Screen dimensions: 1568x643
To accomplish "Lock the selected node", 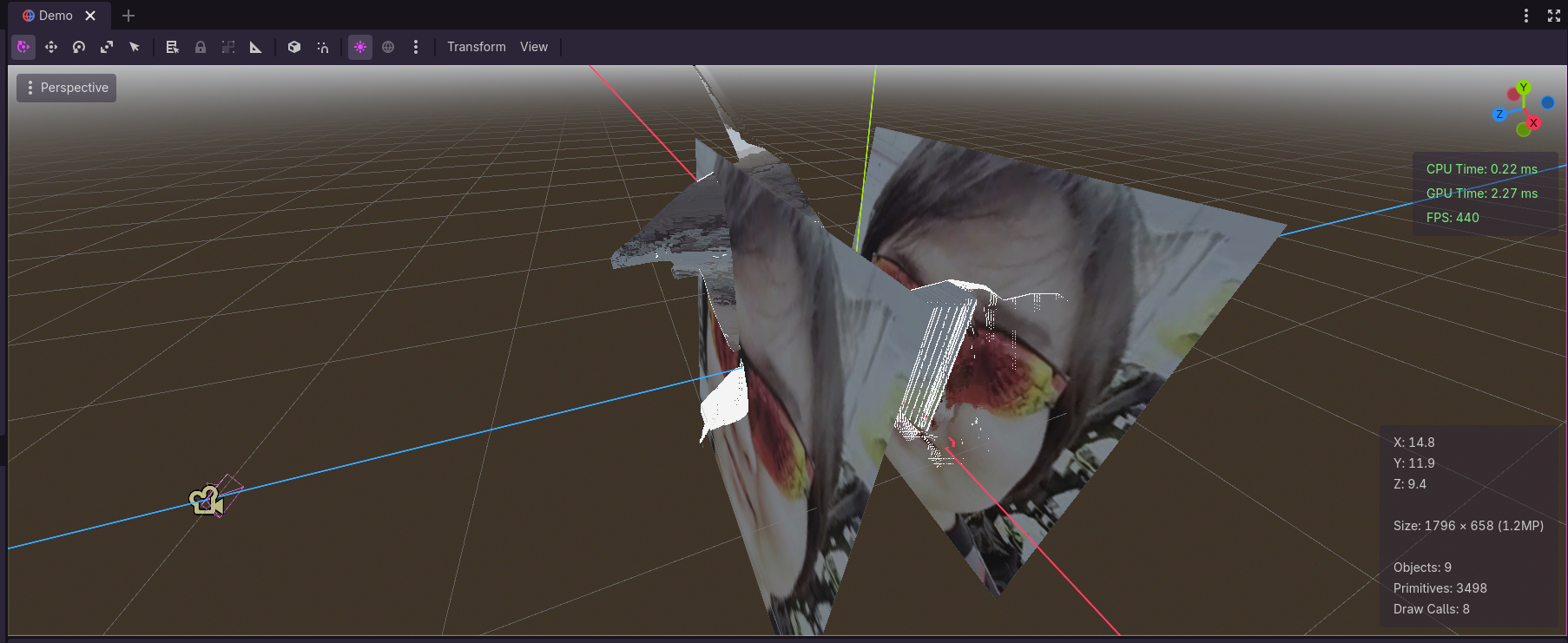I will point(201,47).
